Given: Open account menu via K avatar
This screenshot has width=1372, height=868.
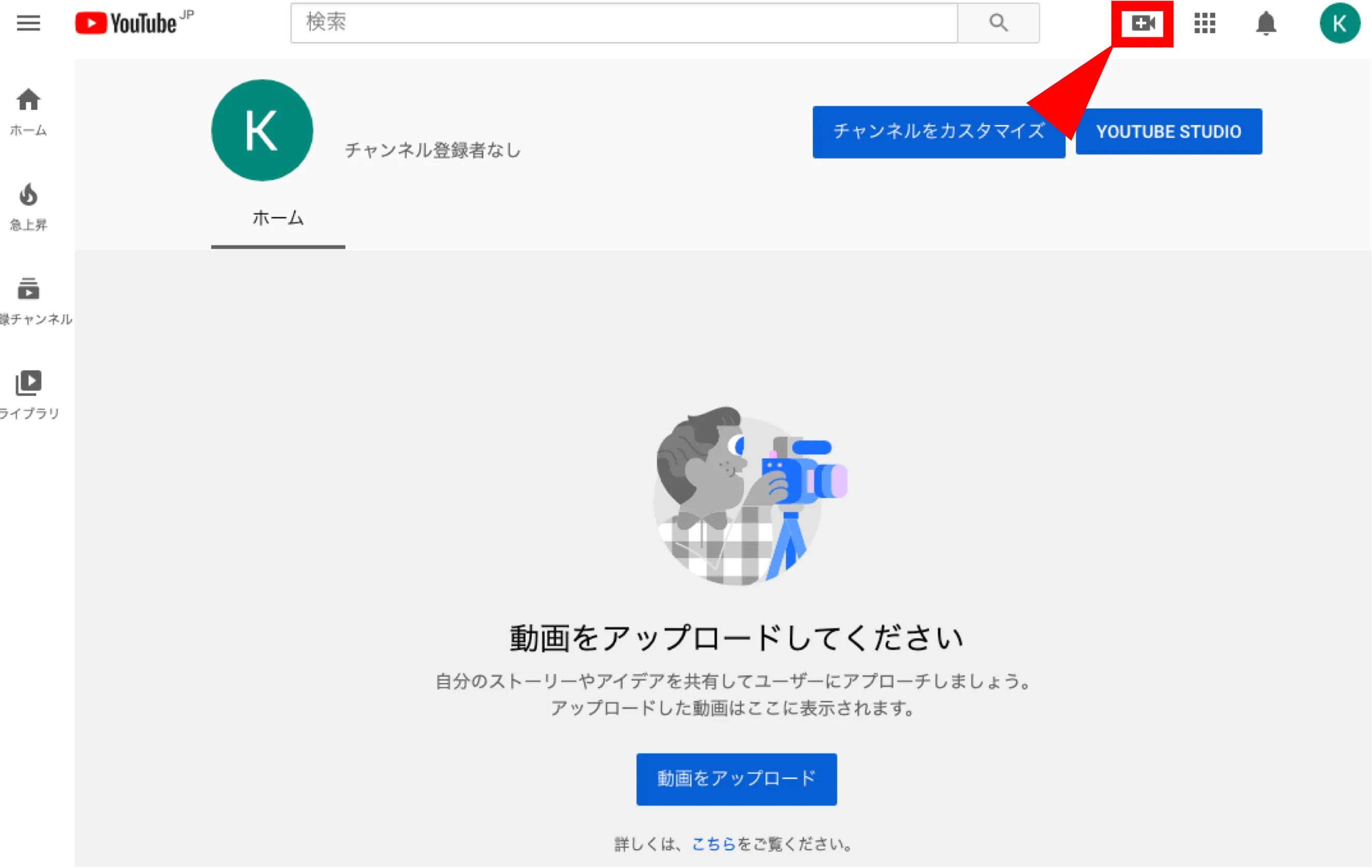Looking at the screenshot, I should (1339, 23).
